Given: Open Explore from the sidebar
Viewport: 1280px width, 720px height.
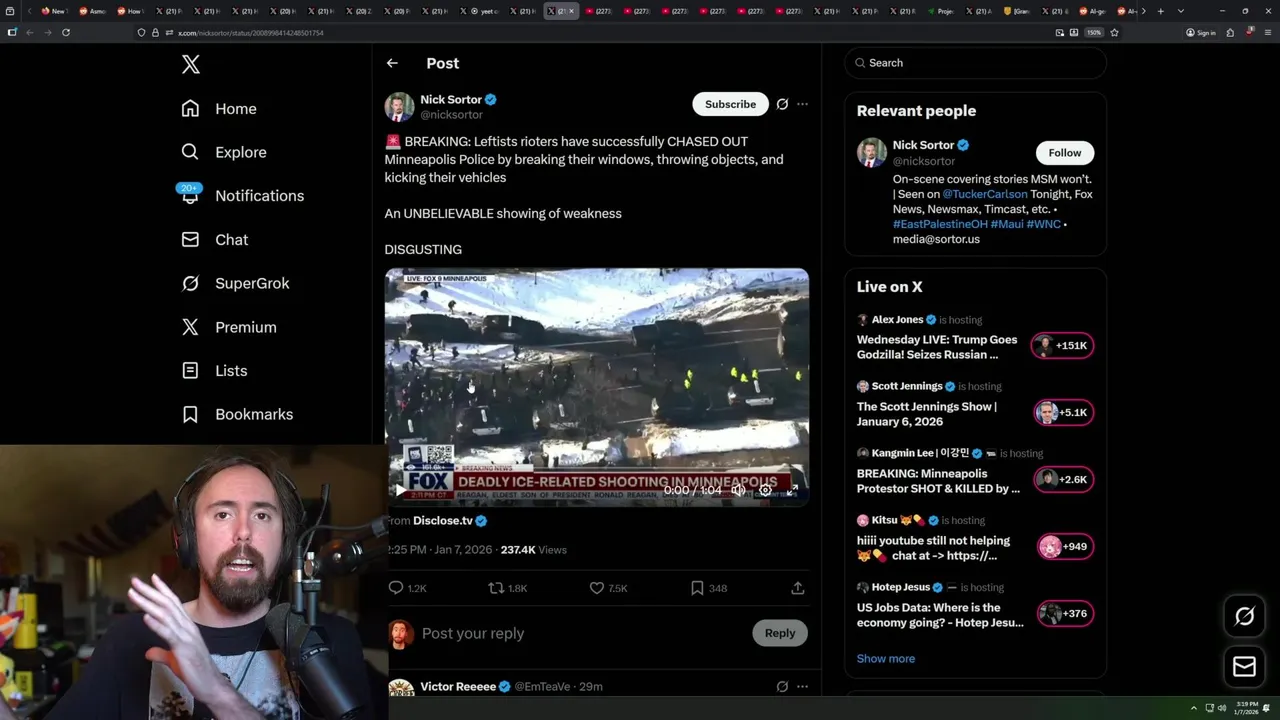Looking at the screenshot, I should [x=224, y=152].
